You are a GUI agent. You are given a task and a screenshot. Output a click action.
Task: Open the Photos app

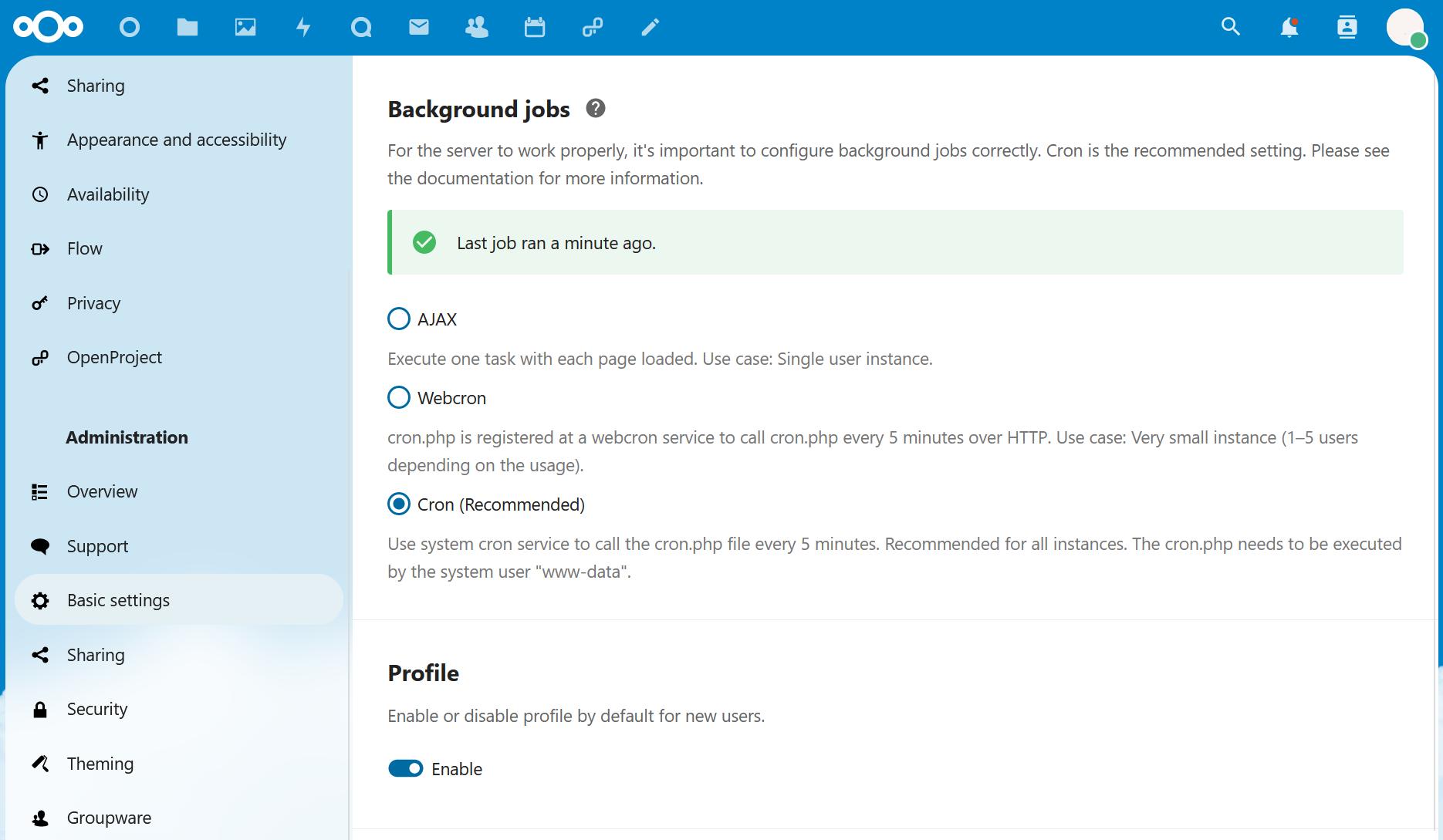pyautogui.click(x=245, y=27)
